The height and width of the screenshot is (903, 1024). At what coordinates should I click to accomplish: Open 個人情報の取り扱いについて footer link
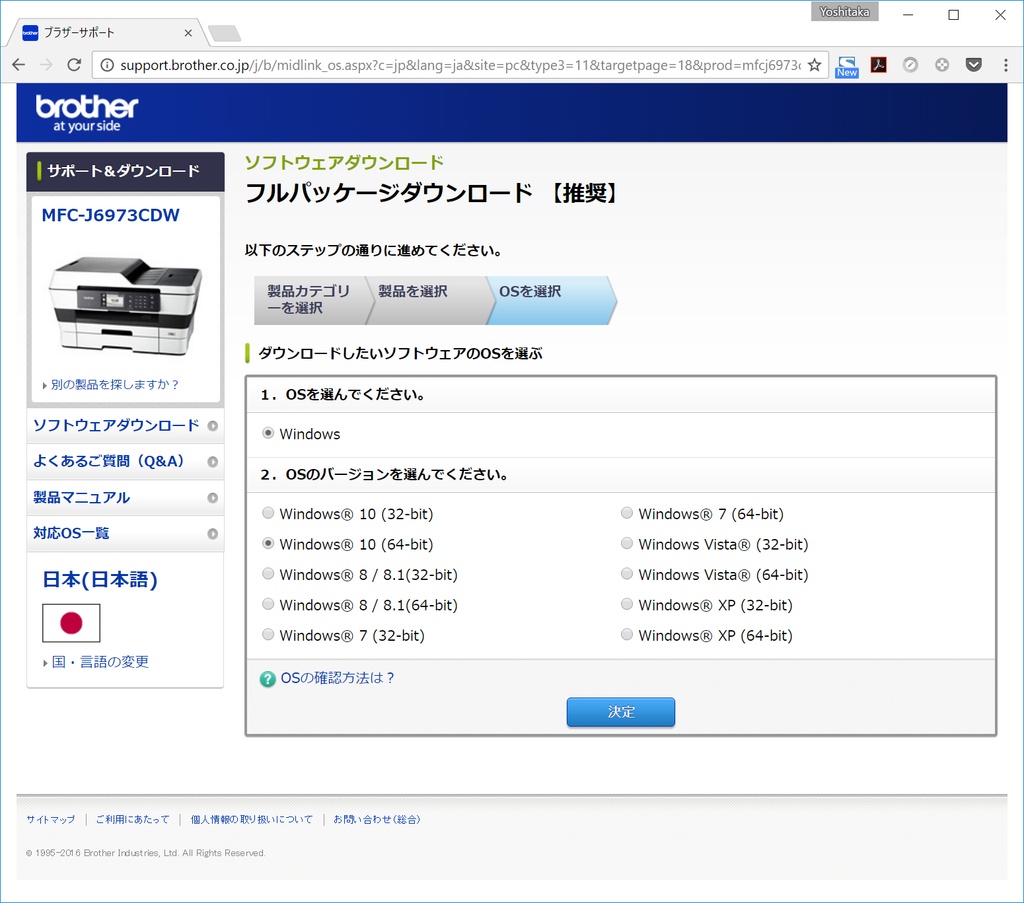coord(251,819)
